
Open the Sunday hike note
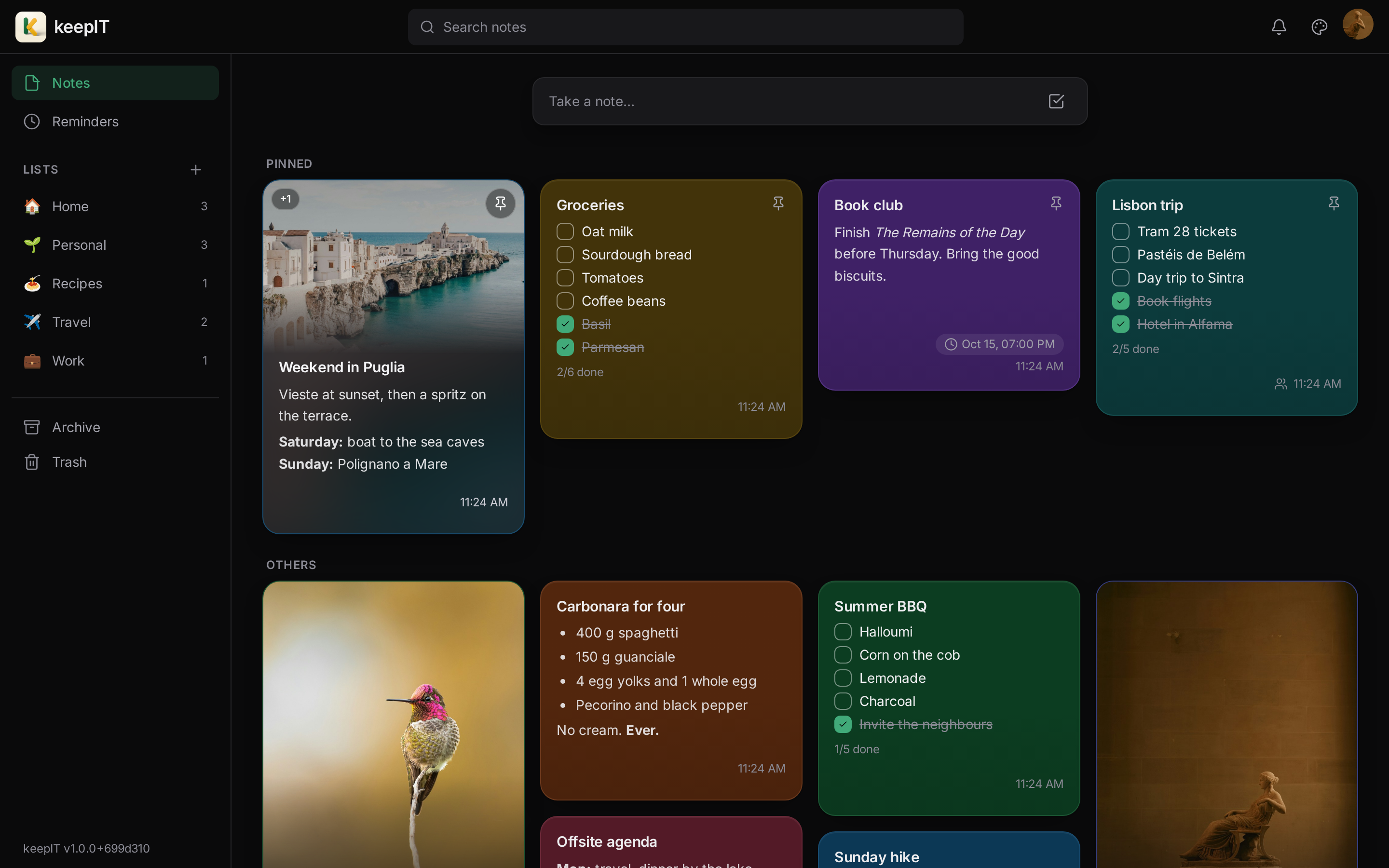click(949, 850)
